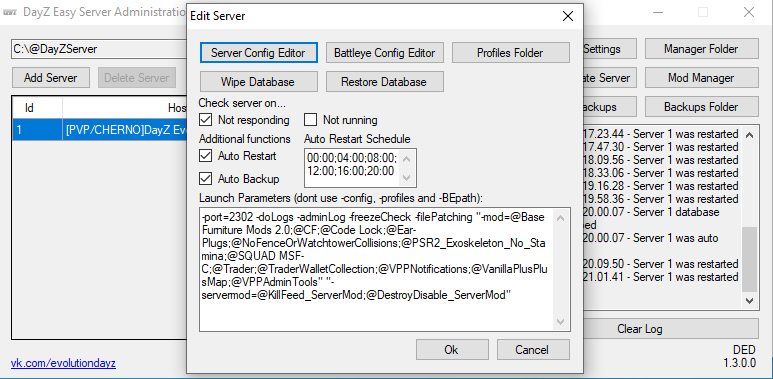Viewport: 773px width, 379px height.
Task: Cancel the Edit Server dialog
Action: [x=532, y=350]
